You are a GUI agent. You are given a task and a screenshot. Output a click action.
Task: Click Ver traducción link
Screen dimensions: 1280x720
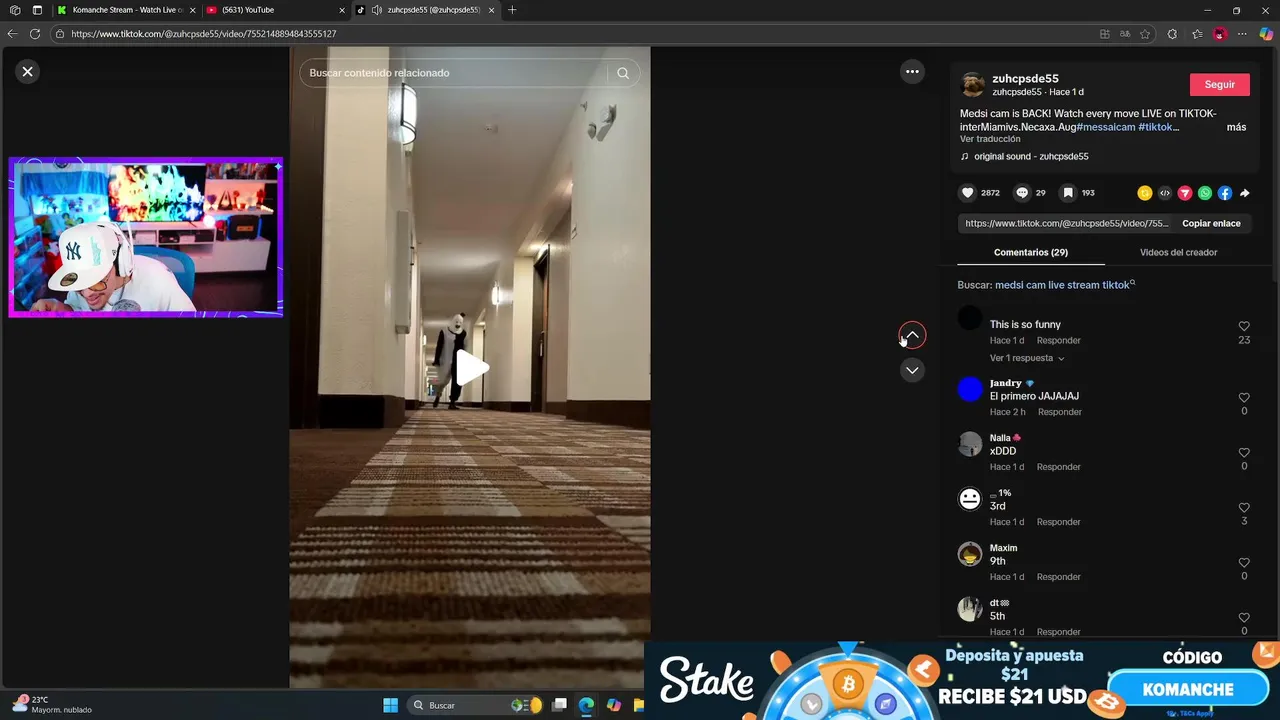pyautogui.click(x=990, y=139)
